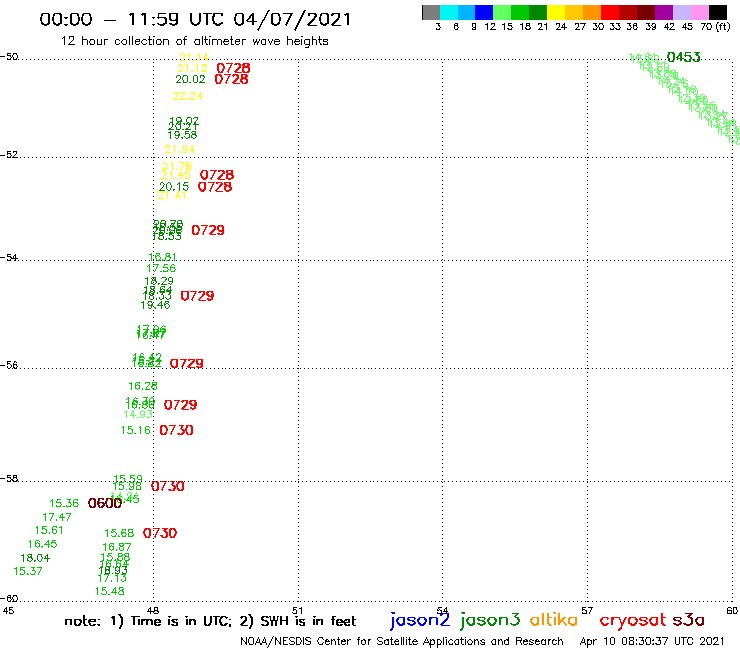Click the 'Apr 10 08:30:37 UTC 2021' timestamp
The width and height of the screenshot is (740, 650).
(652, 641)
